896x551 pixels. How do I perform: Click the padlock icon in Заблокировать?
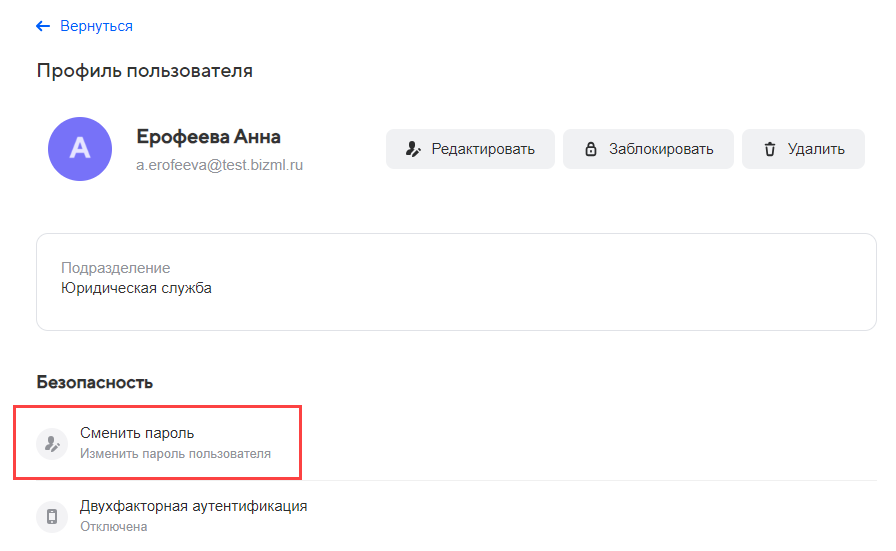[x=590, y=149]
